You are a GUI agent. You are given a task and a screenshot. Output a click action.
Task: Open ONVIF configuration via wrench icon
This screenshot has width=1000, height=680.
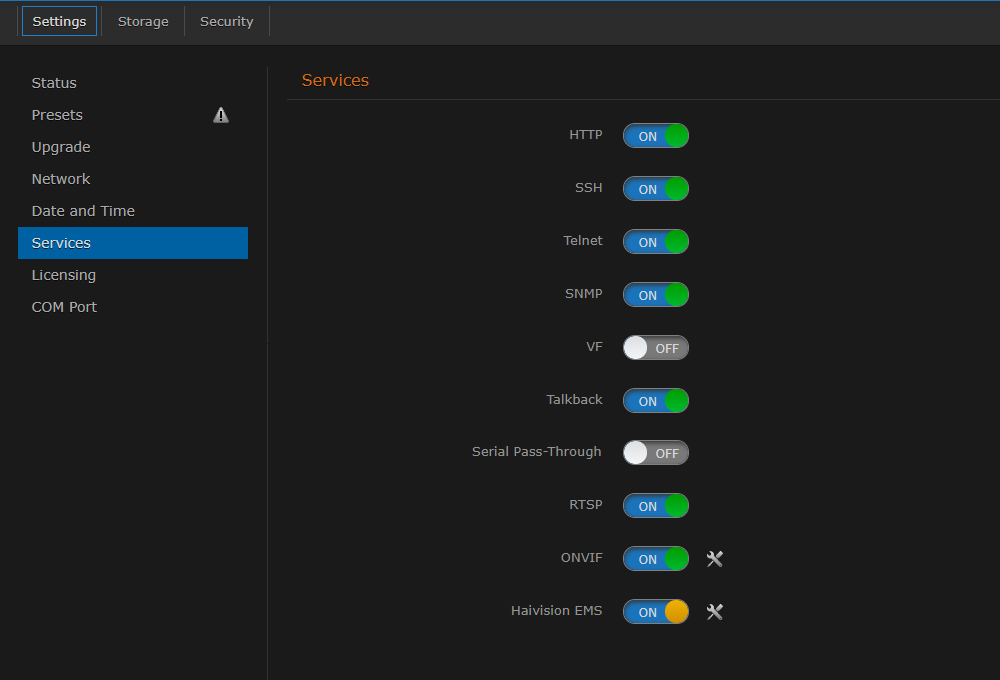pyautogui.click(x=714, y=558)
